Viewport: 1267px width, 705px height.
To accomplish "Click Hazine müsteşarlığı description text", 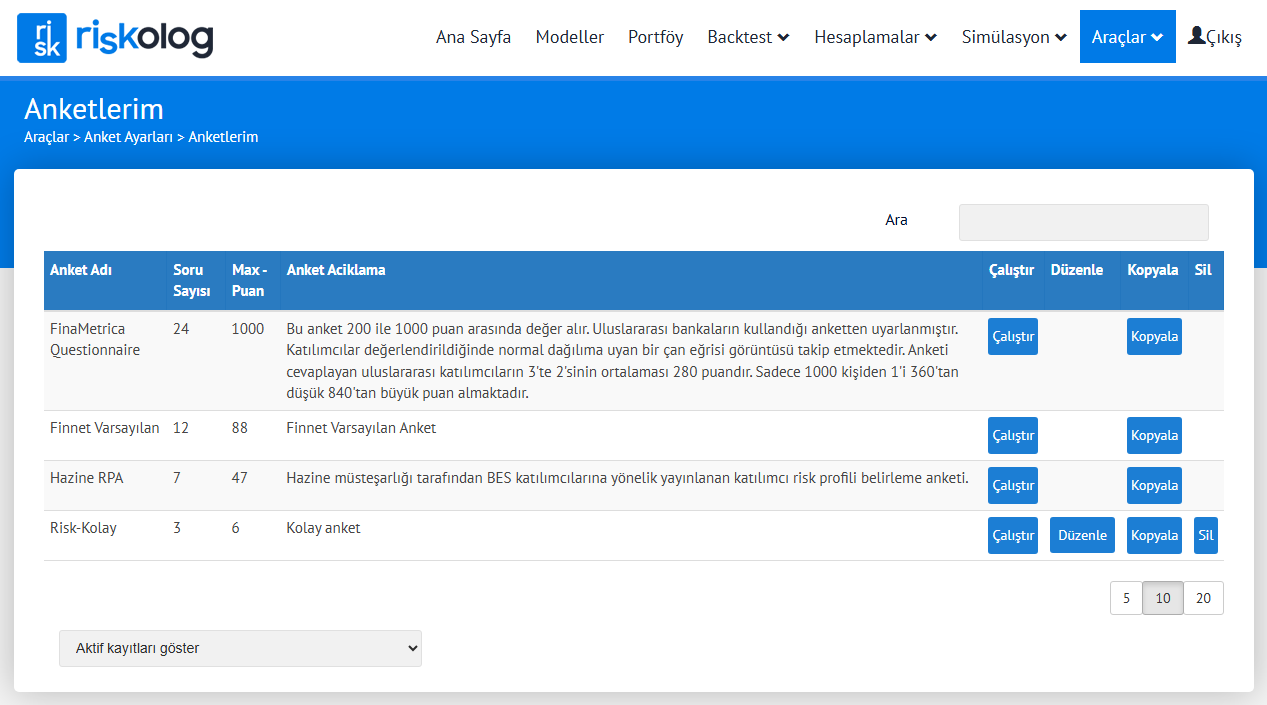I will pyautogui.click(x=628, y=478).
